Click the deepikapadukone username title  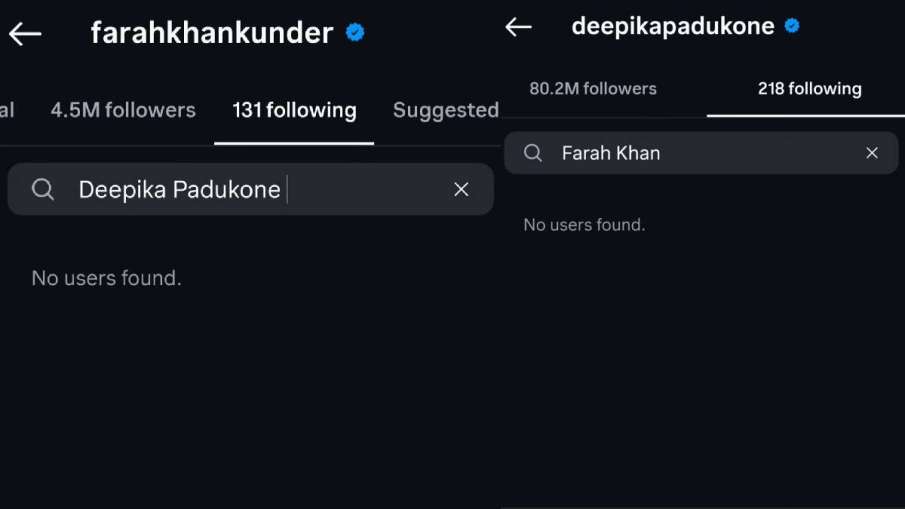click(672, 27)
